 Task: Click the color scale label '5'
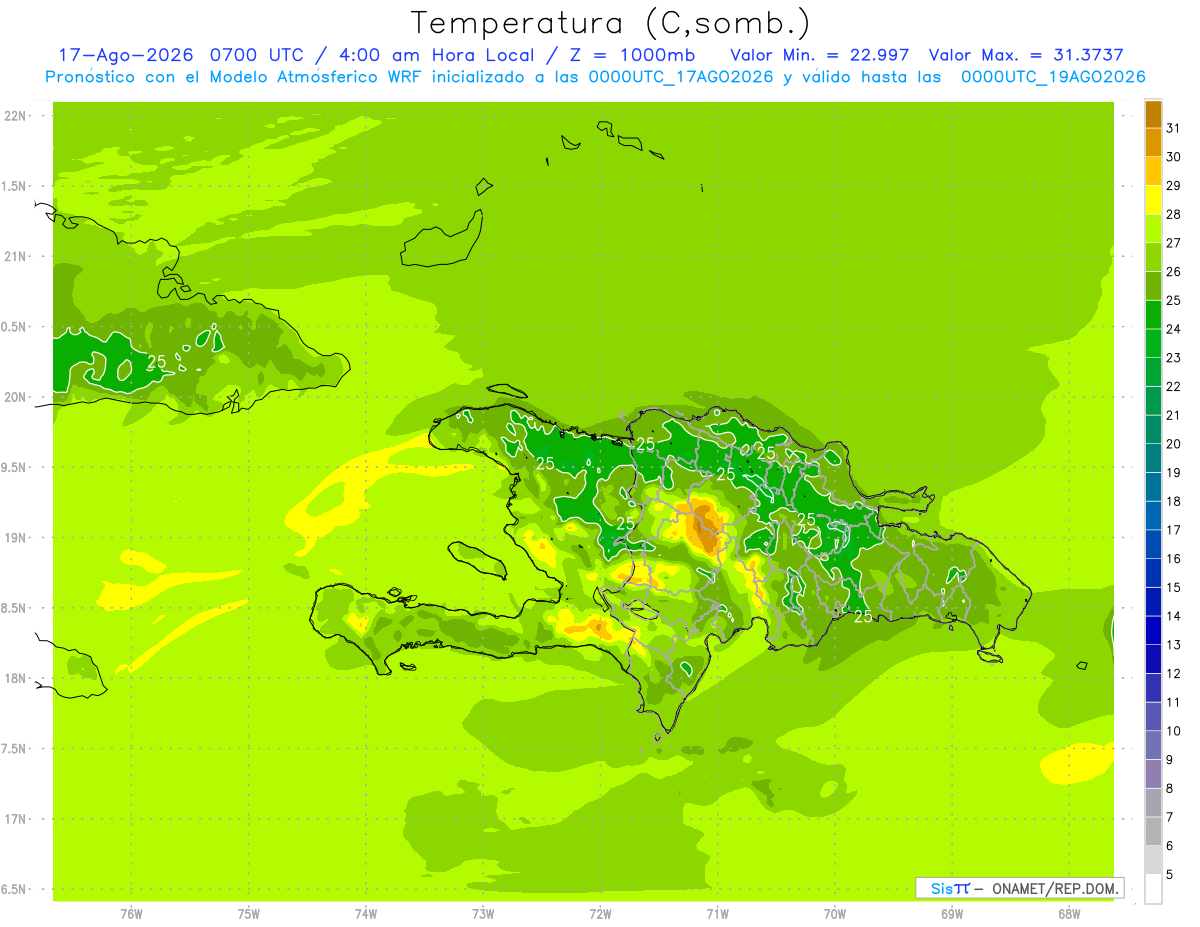click(x=1170, y=875)
